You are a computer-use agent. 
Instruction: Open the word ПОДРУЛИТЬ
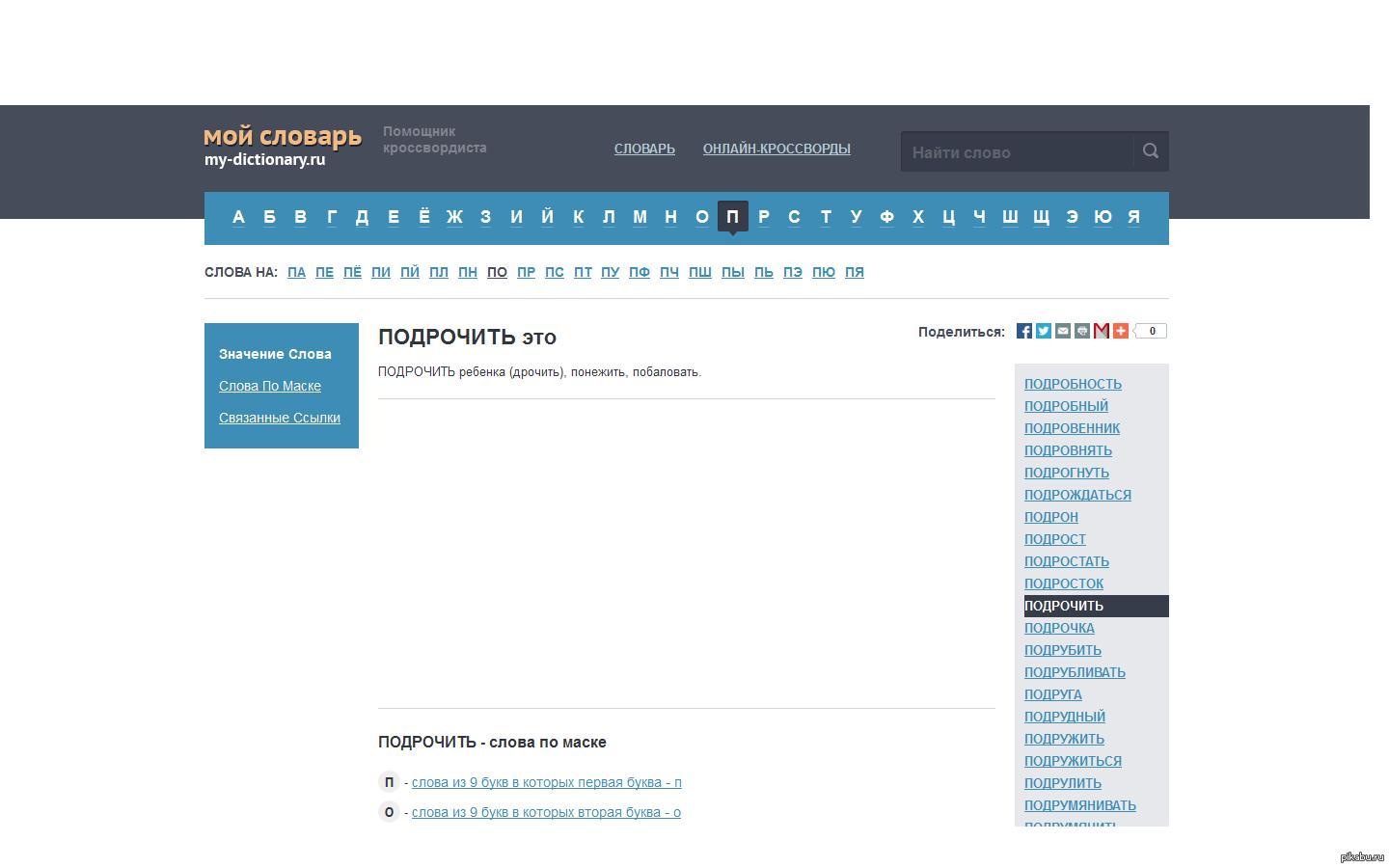click(1063, 783)
